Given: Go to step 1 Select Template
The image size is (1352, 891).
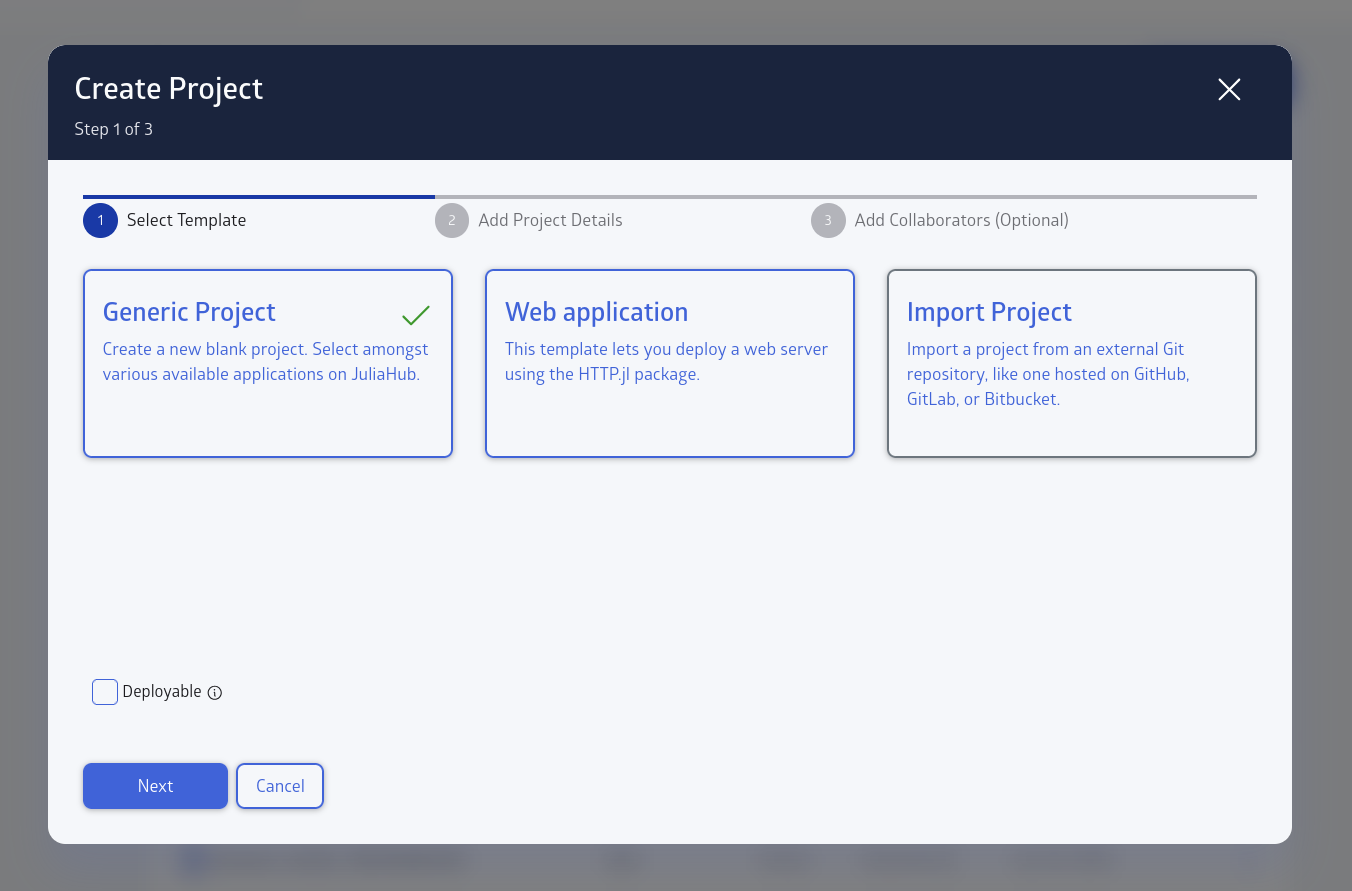Looking at the screenshot, I should click(165, 220).
